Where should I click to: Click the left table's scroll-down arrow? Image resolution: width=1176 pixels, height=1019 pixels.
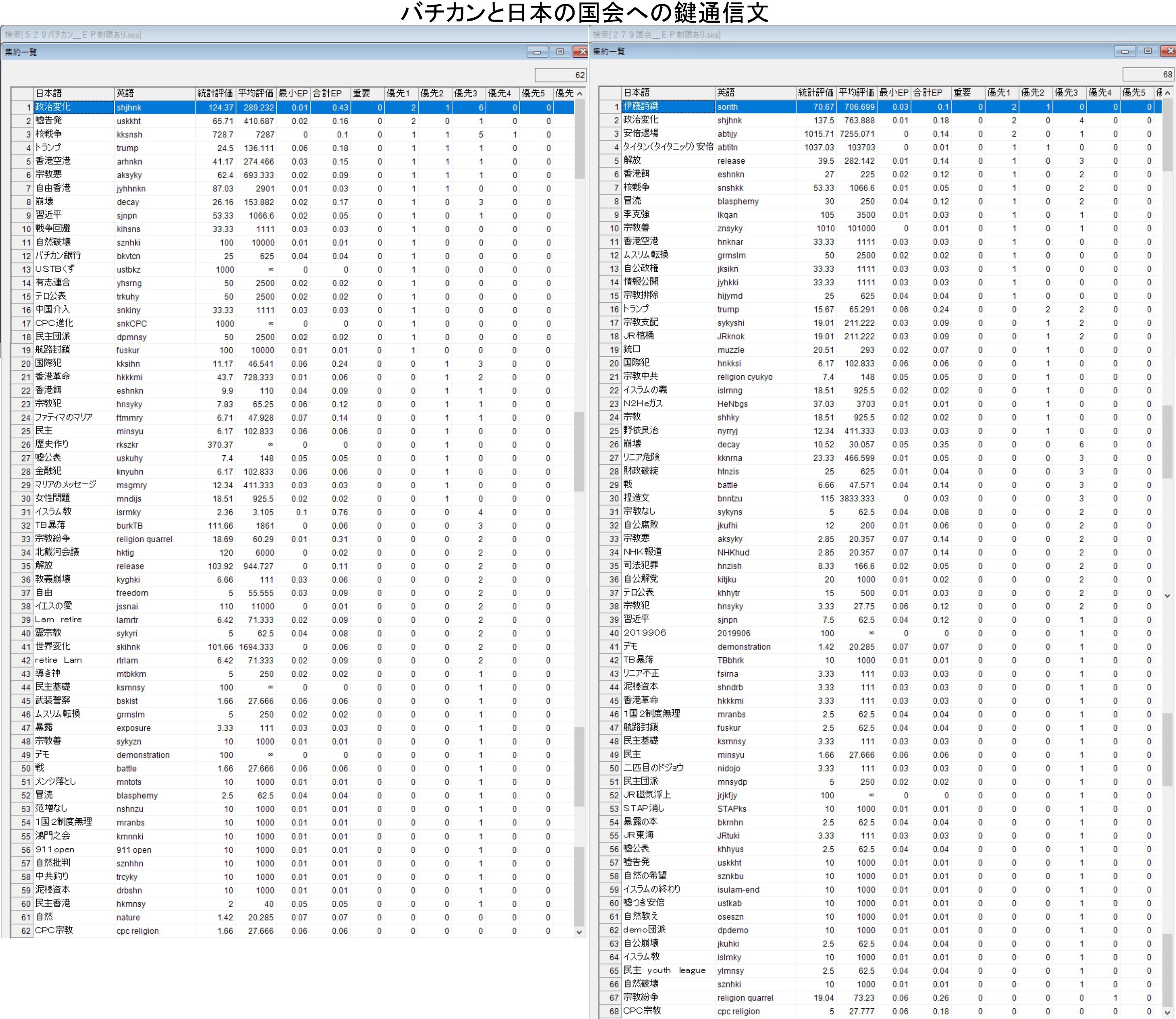tap(580, 932)
